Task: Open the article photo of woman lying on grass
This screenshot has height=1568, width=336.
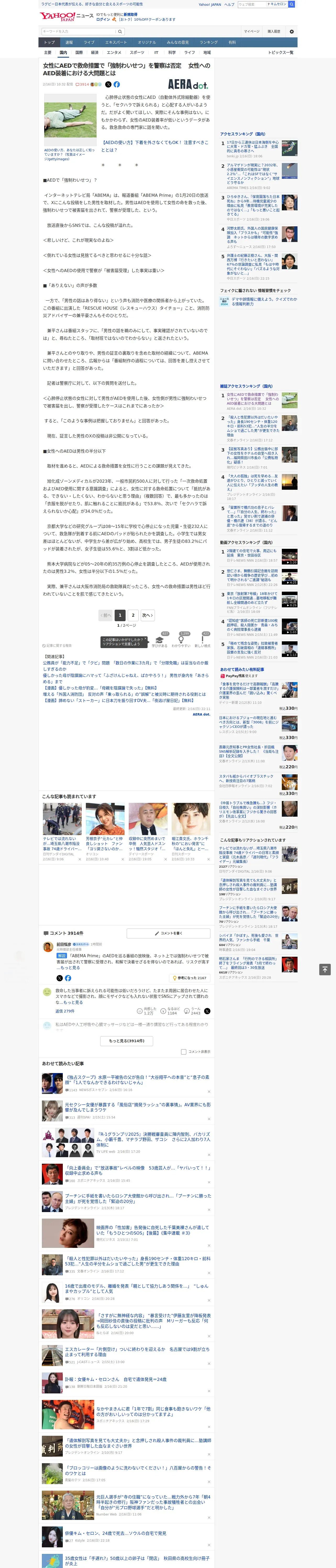Action: (x=70, y=120)
